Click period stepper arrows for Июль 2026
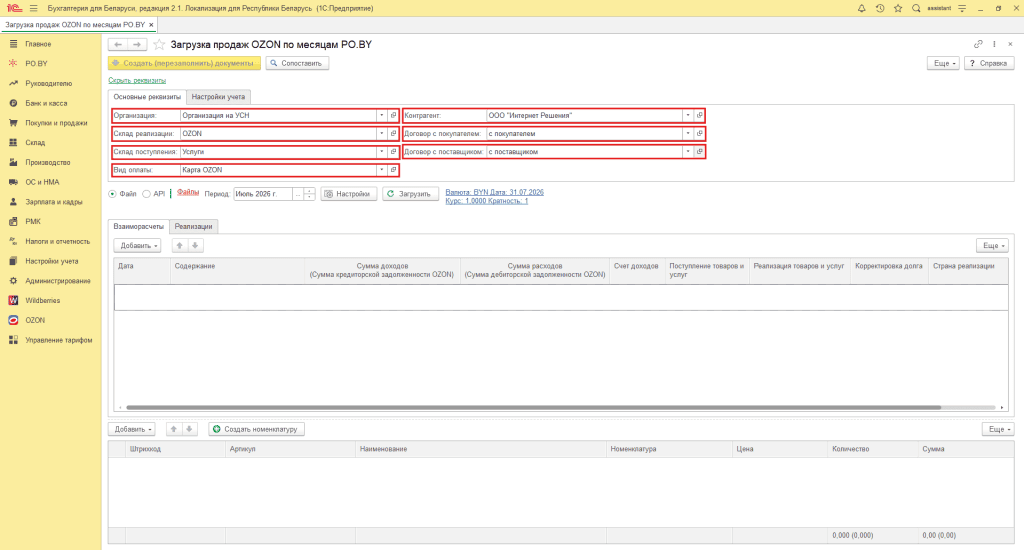The width and height of the screenshot is (1024, 550). coord(310,194)
